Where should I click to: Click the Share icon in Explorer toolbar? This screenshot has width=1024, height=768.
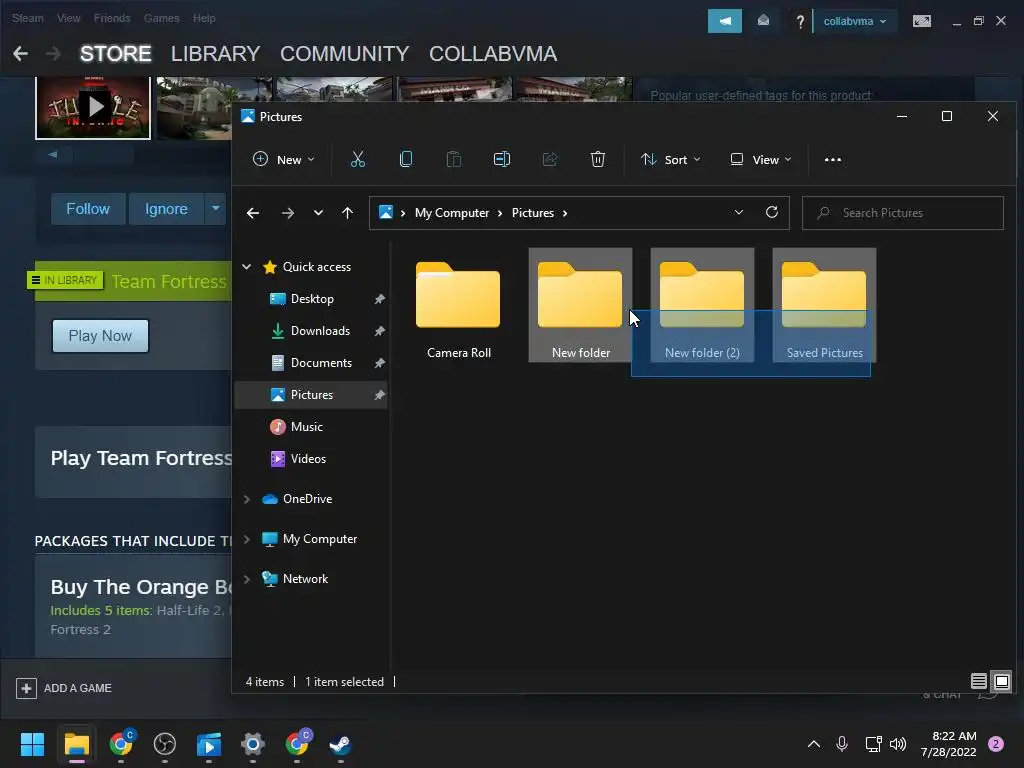(x=549, y=159)
